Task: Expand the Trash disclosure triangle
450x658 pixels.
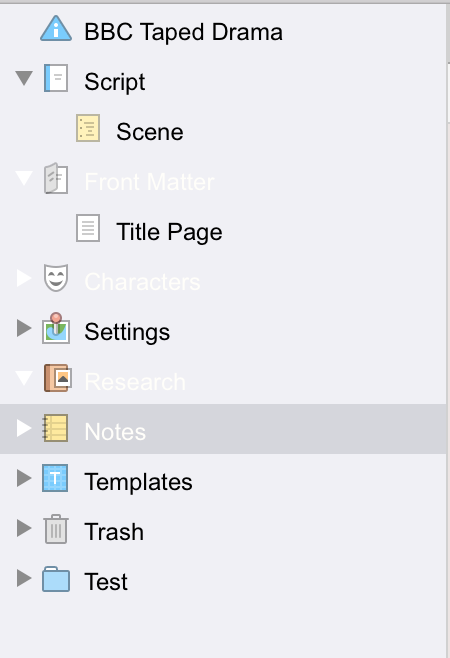Action: point(24,528)
